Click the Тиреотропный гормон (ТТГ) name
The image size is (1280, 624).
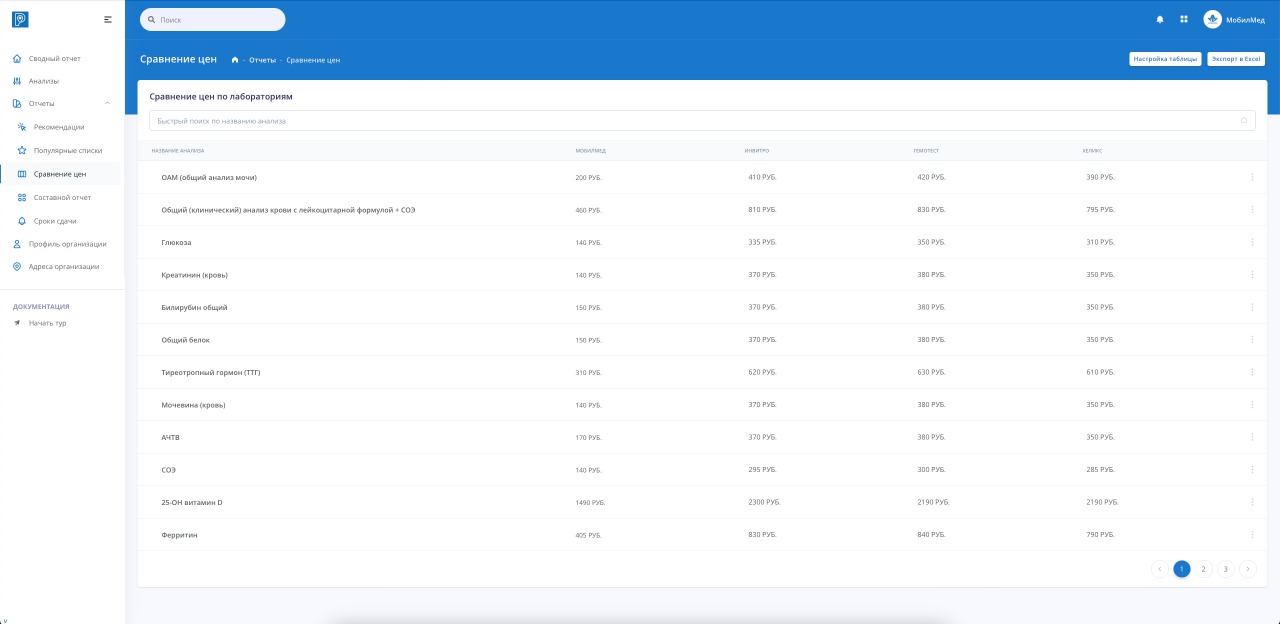[x=211, y=372]
